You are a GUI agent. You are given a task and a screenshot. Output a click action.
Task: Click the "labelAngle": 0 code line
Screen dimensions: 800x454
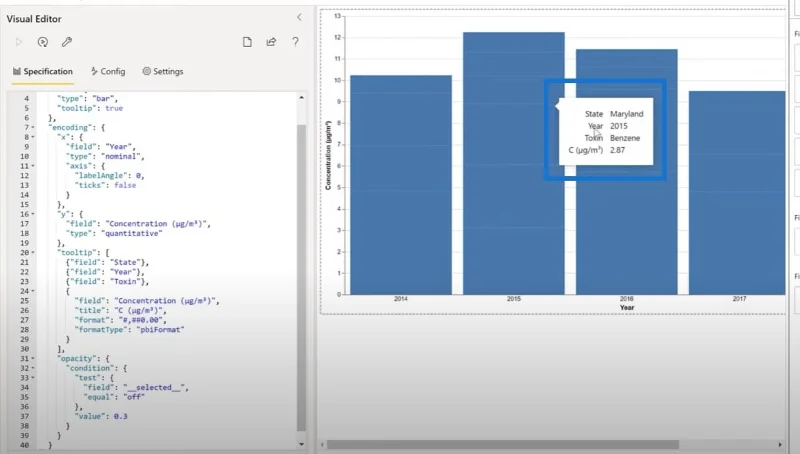(x=109, y=176)
